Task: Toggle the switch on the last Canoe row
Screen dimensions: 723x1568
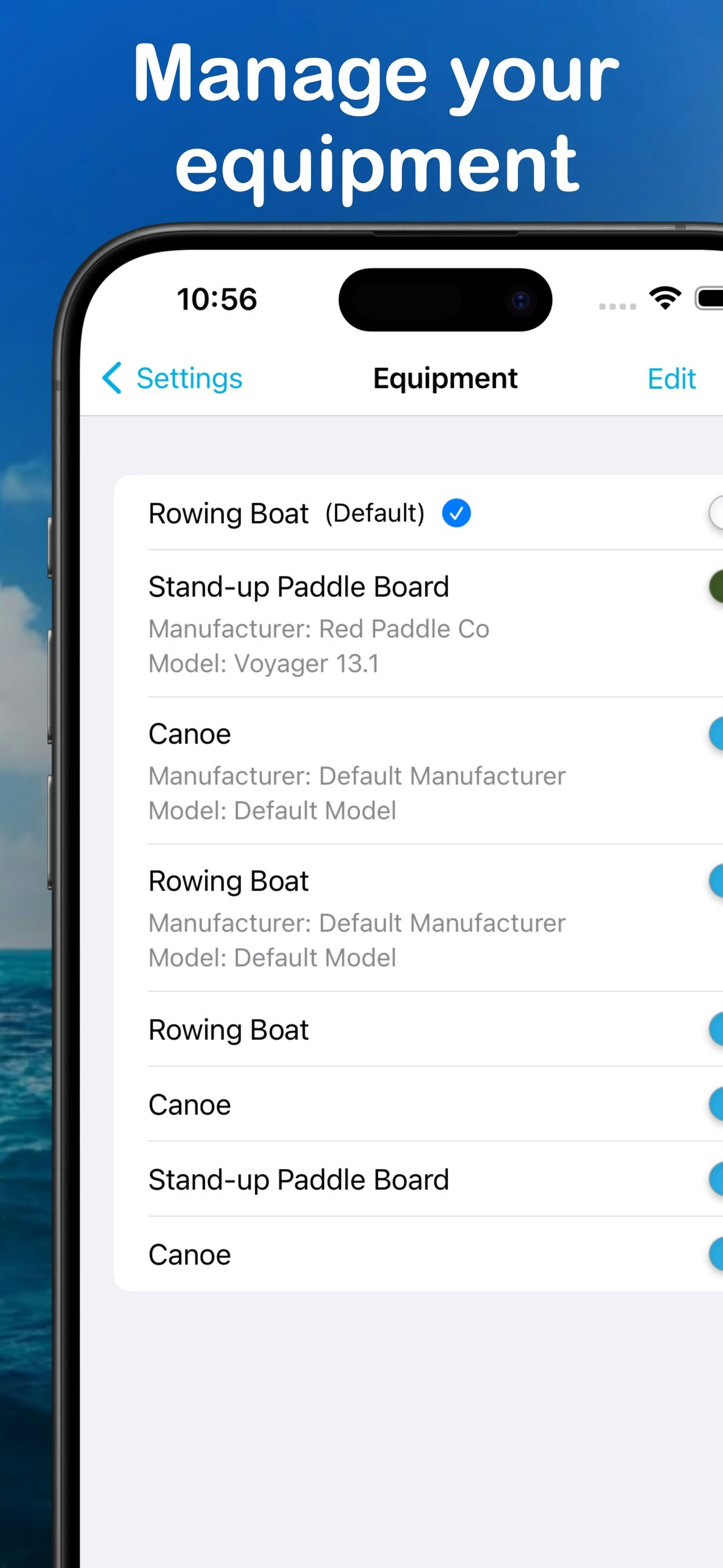Action: 716,1255
